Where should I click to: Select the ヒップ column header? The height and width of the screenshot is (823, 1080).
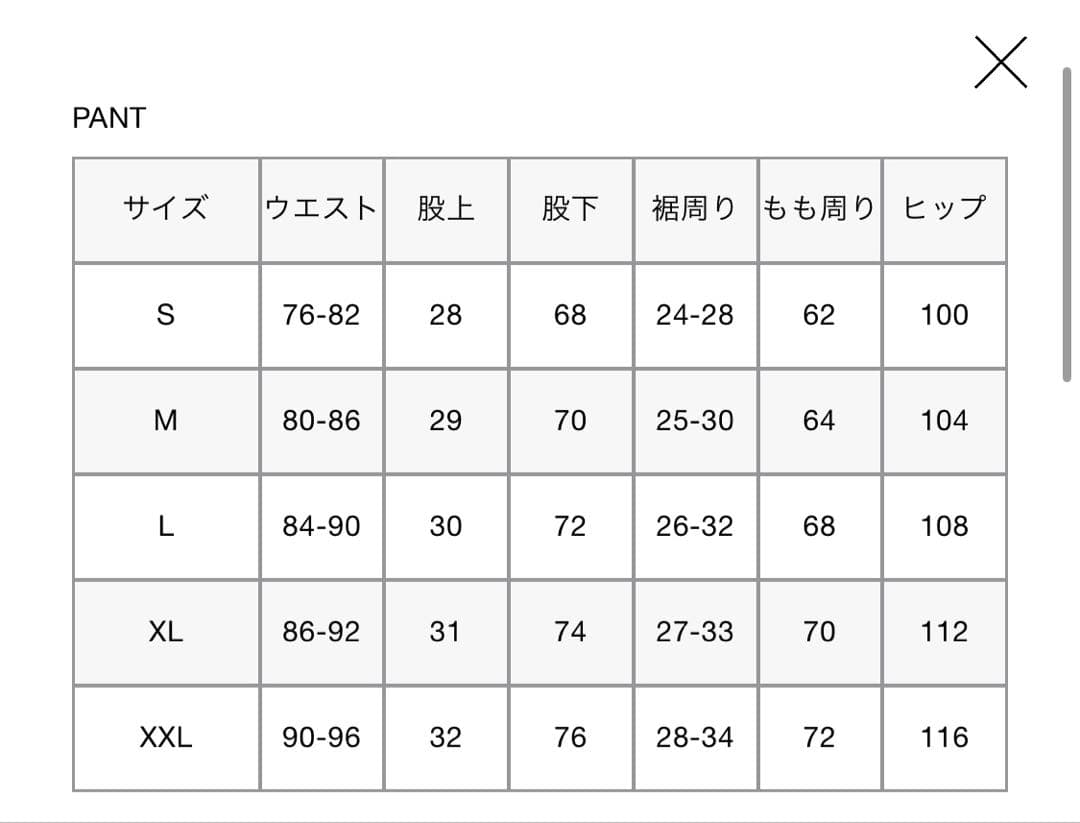pyautogui.click(x=944, y=208)
